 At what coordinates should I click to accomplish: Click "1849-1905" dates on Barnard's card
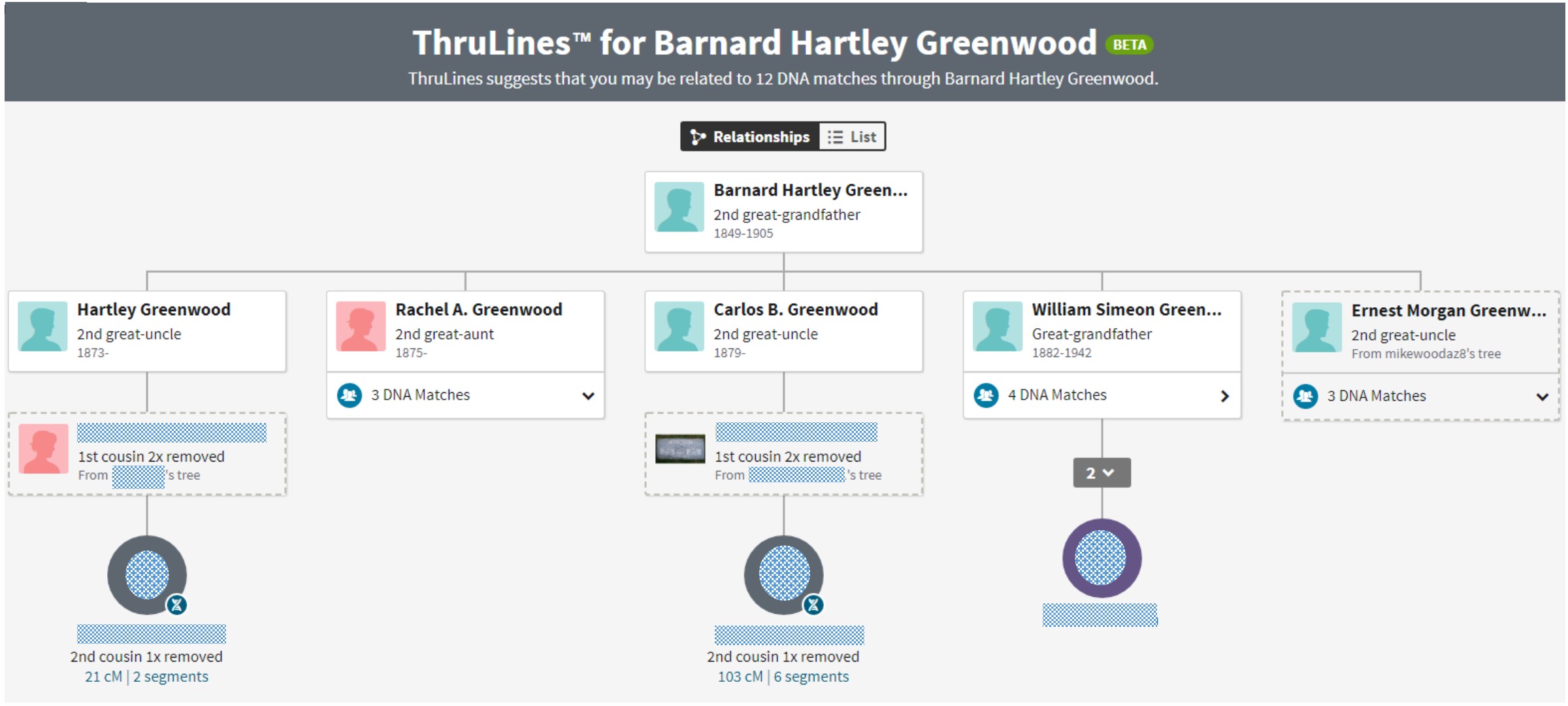[x=743, y=233]
